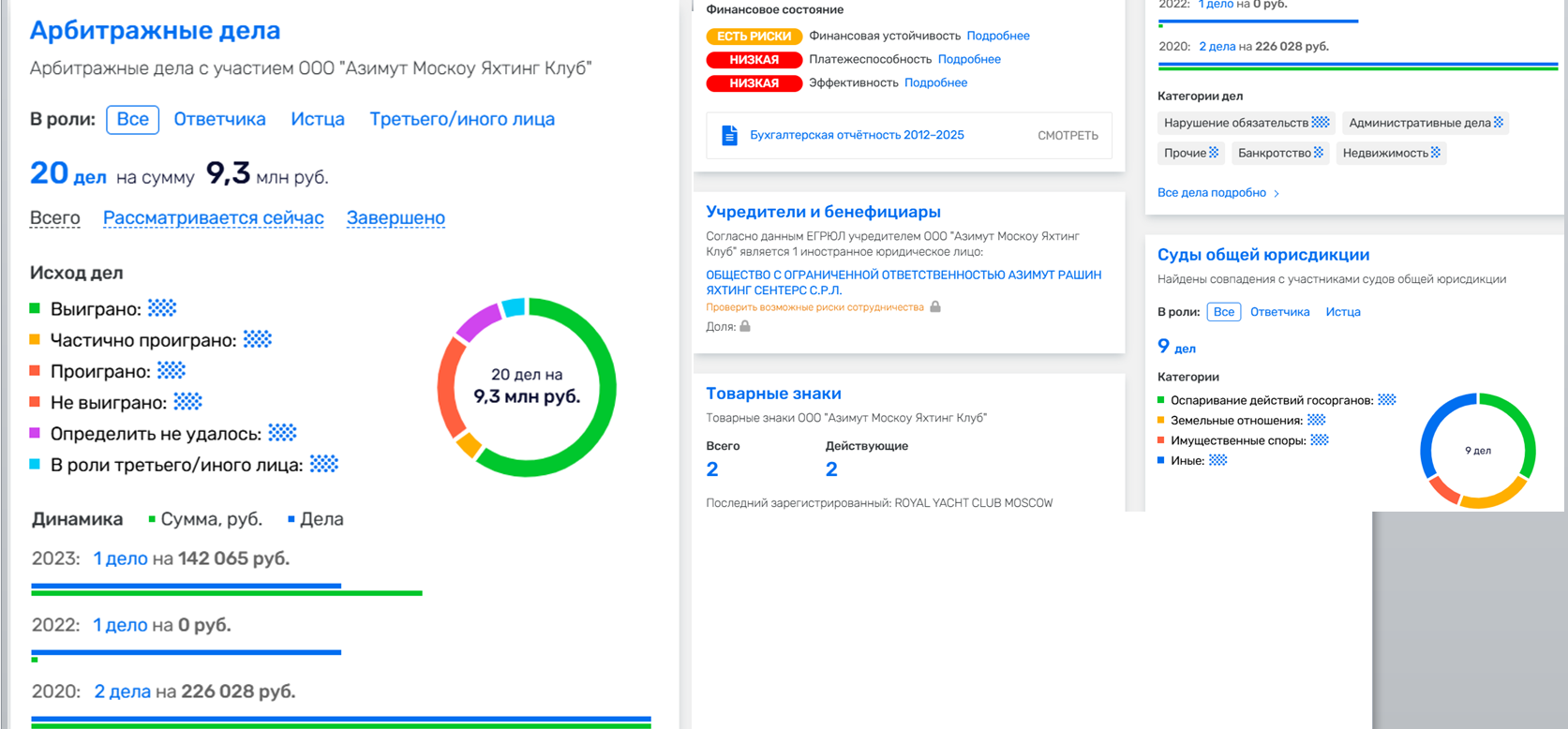This screenshot has height=729, width=1568.
Task: Filter general jurisdiction courts by Истца
Action: click(x=1343, y=312)
